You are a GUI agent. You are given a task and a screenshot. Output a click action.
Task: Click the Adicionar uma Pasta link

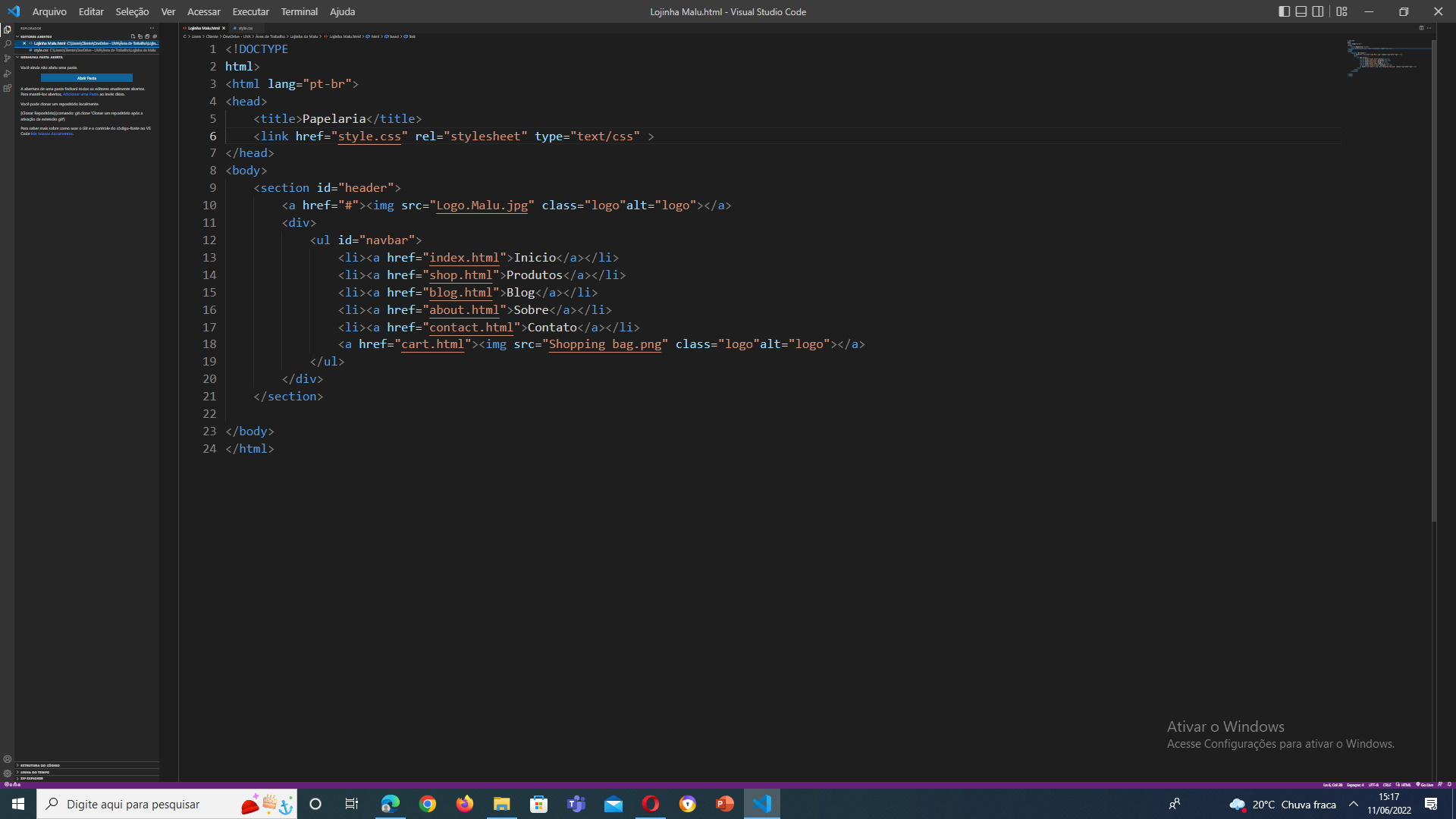(80, 94)
